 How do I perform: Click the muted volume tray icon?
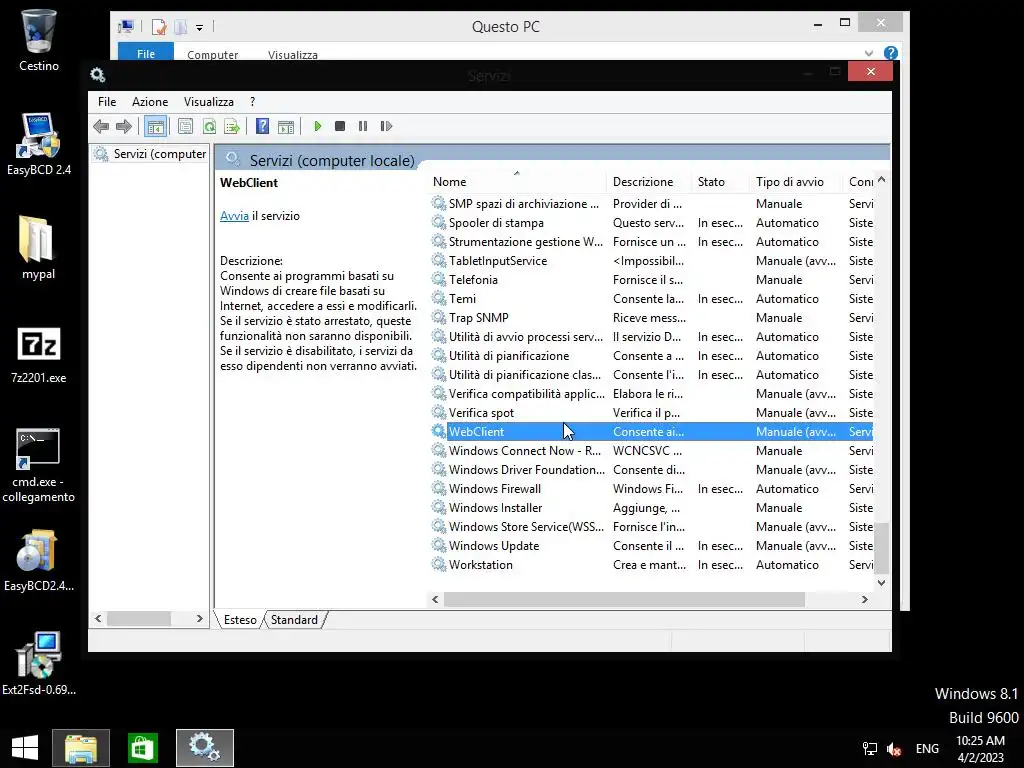(894, 749)
